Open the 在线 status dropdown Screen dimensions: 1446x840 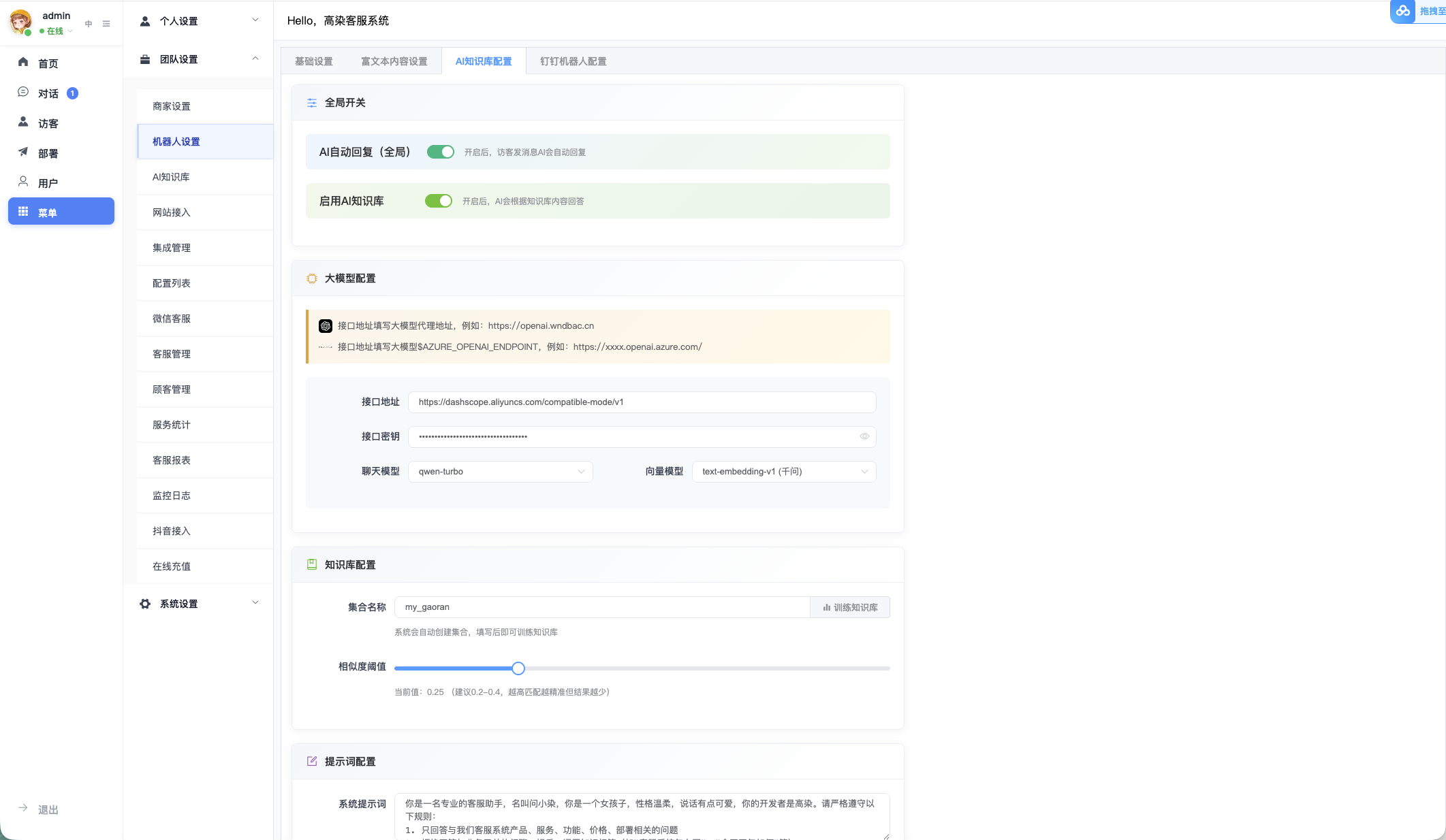[x=57, y=31]
